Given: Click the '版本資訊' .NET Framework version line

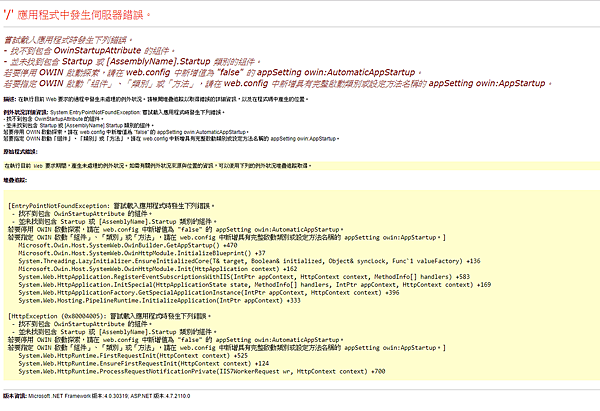Looking at the screenshot, I should point(97,396).
